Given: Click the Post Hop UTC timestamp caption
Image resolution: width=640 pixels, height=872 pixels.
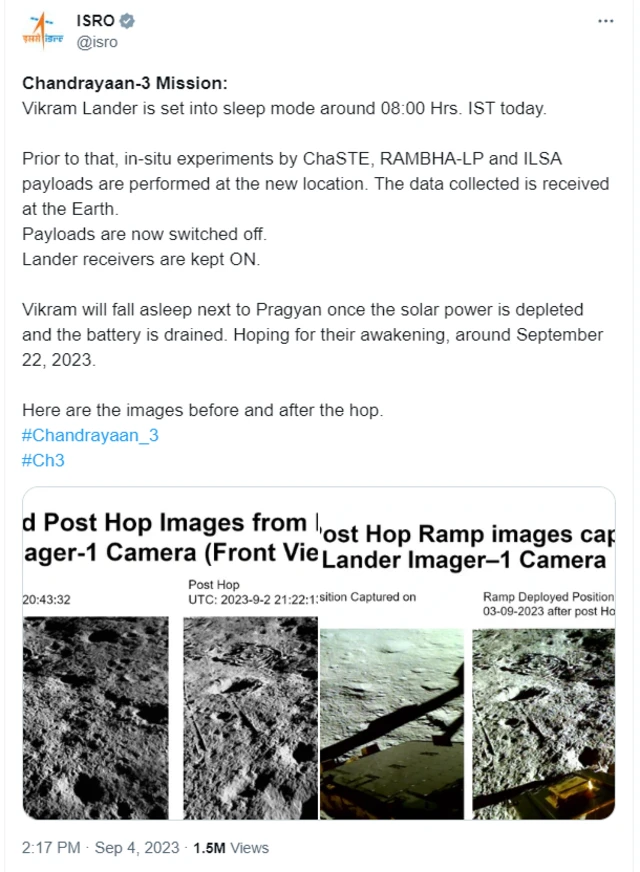Looking at the screenshot, I should 253,592.
